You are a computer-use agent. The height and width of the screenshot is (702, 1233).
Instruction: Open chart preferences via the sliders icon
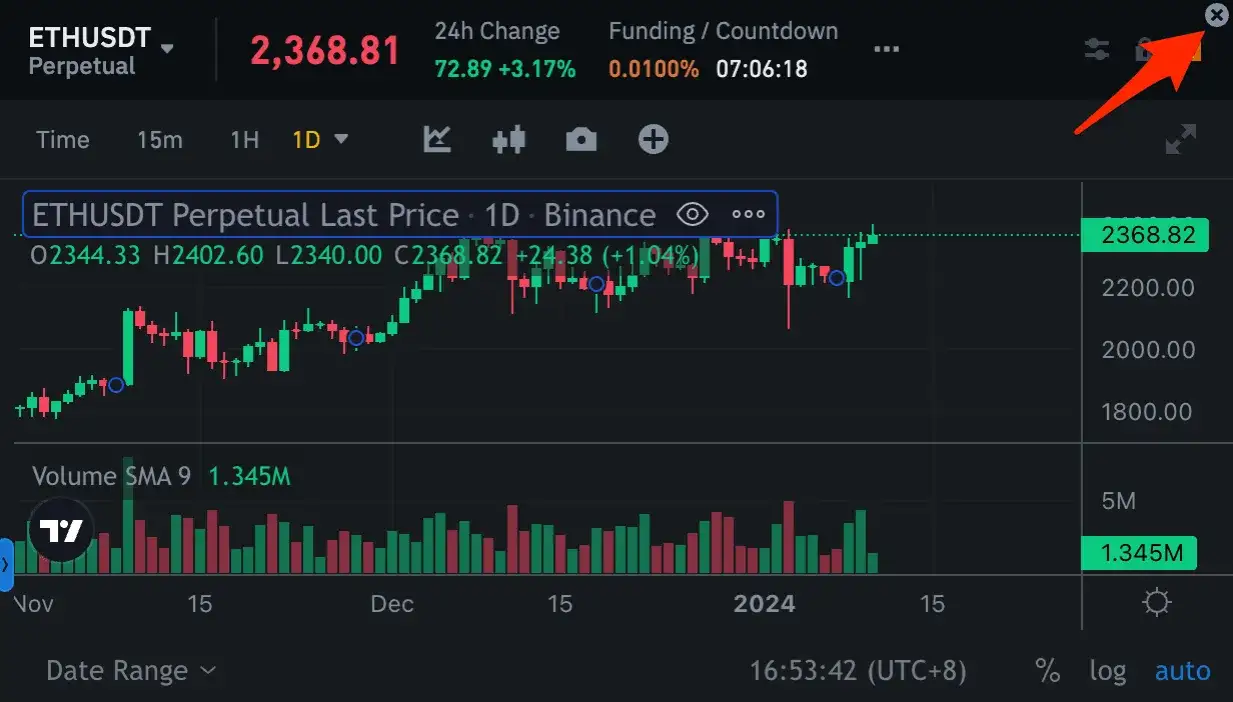point(1096,49)
